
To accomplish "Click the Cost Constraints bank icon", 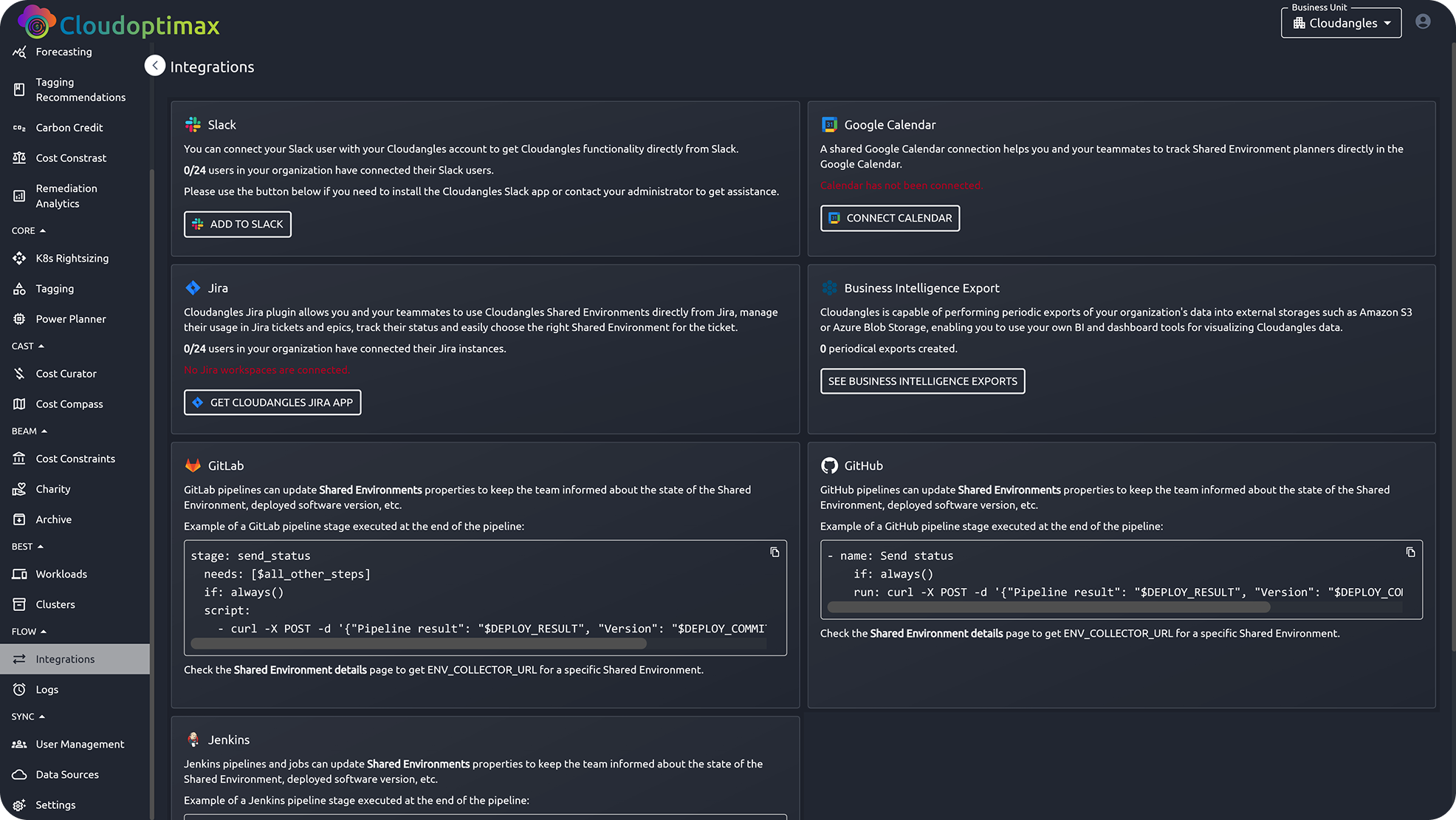I will click(x=19, y=459).
